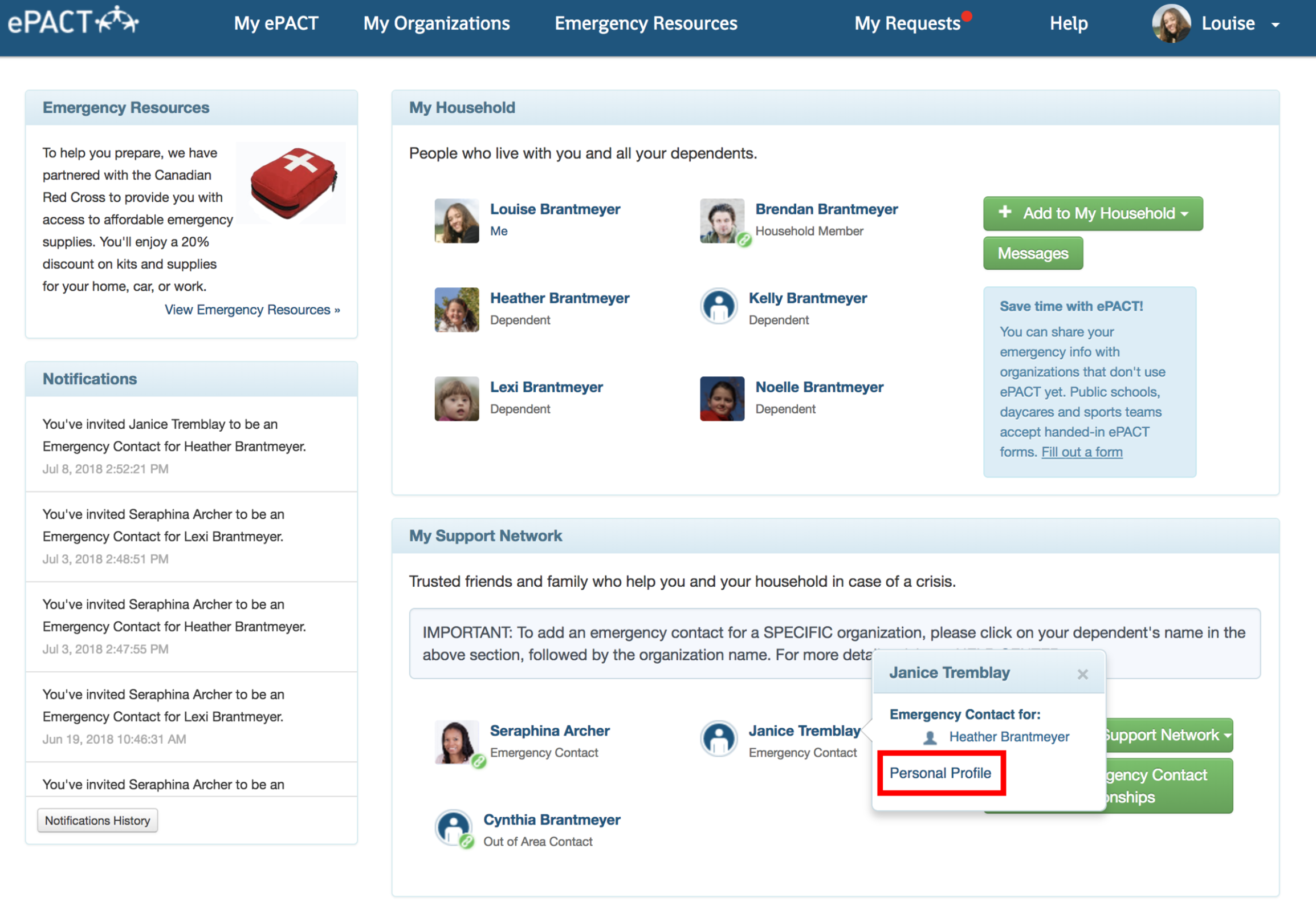
Task: Click Janice Tremblay's placeholder avatar icon
Action: tap(719, 739)
